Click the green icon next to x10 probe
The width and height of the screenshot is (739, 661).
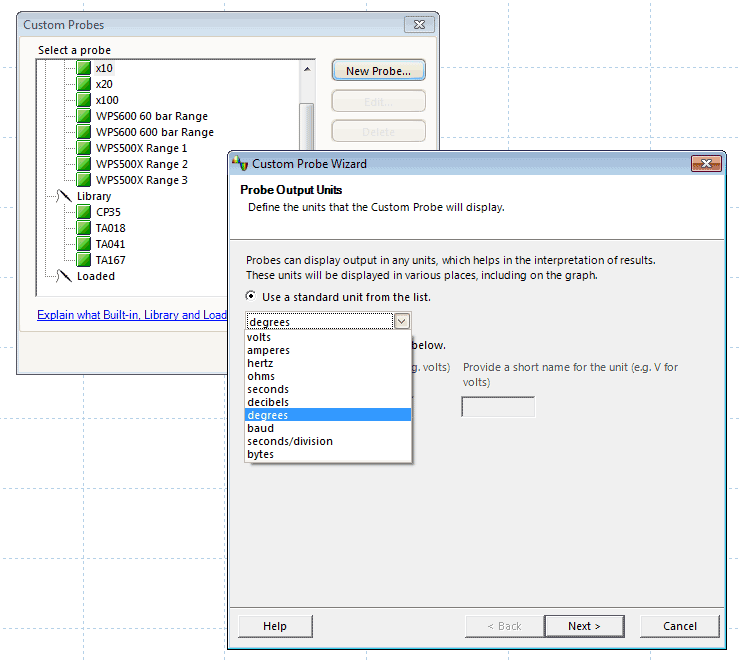(83, 68)
